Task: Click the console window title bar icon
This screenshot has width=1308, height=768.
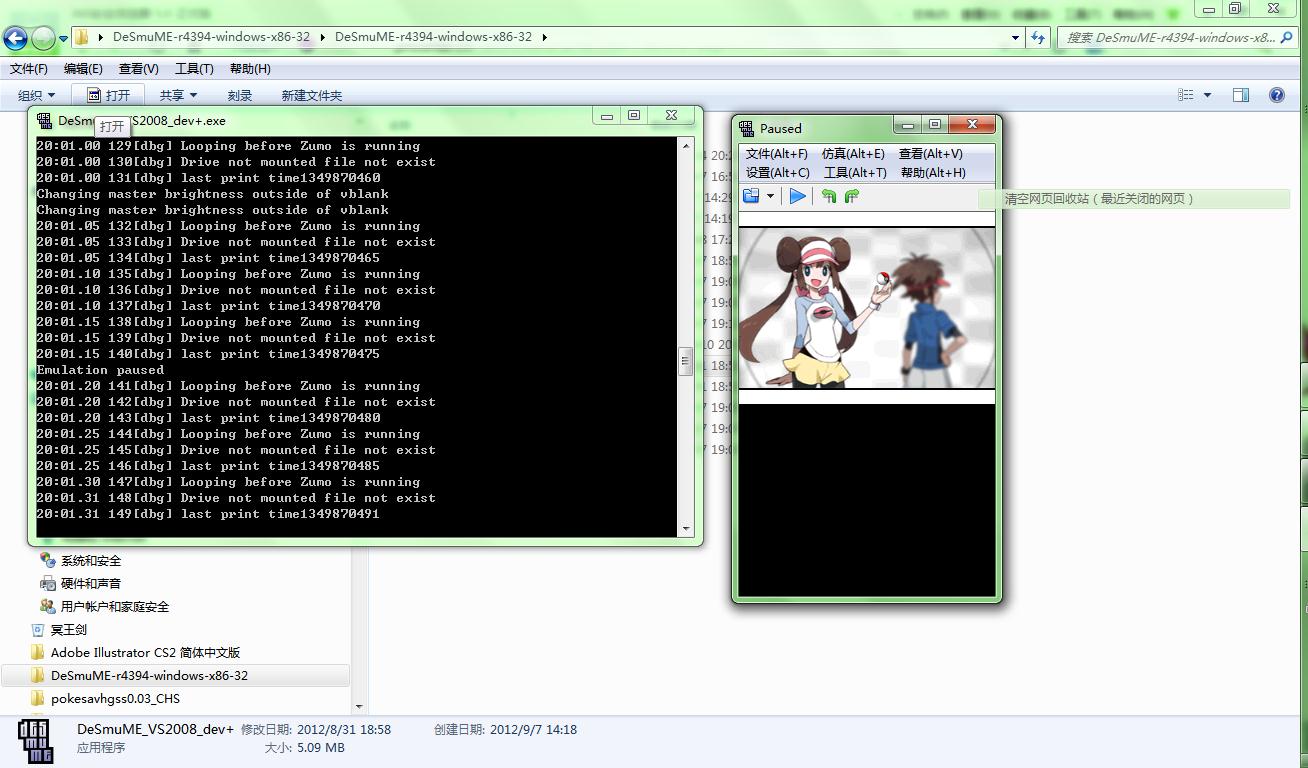Action: 45,120
